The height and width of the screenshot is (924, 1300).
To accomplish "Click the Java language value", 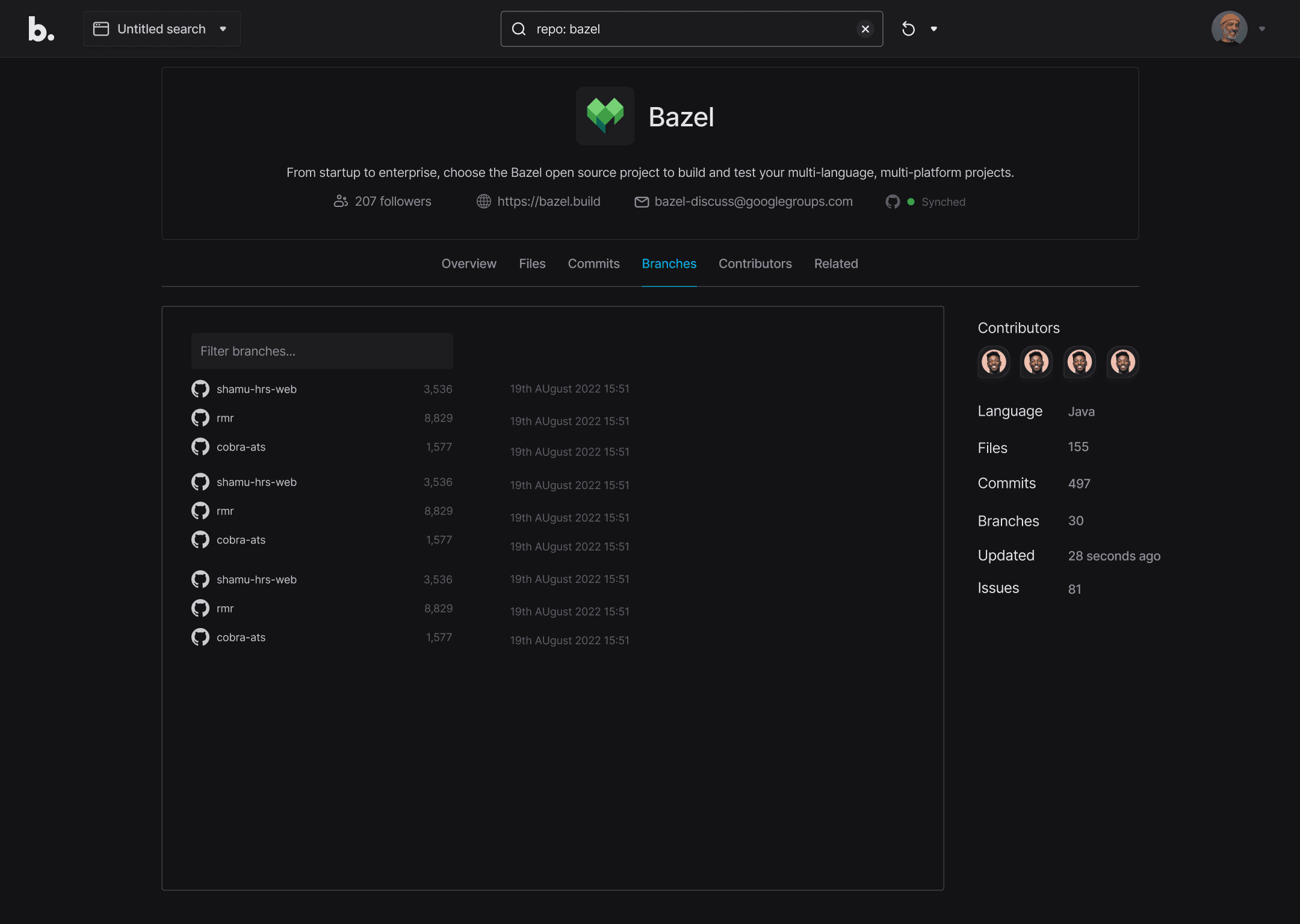I will [1081, 411].
